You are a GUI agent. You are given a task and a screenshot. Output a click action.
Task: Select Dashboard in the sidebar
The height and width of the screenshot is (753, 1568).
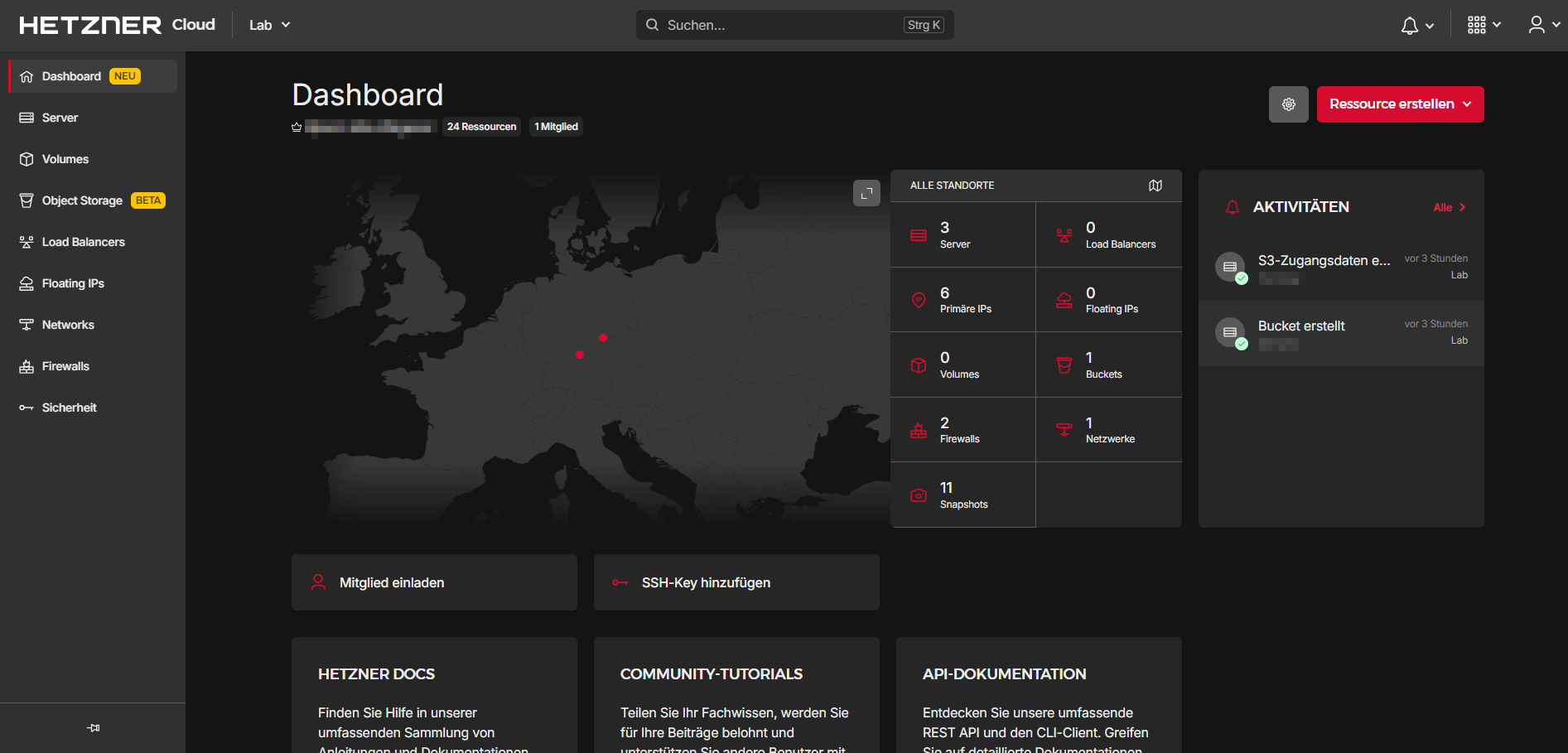[93, 76]
